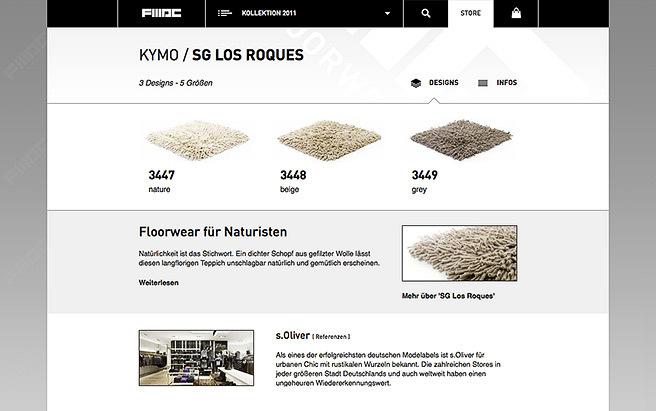Click the list icon beside Kollektion 2011
This screenshot has width=656, height=411.
point(224,13)
